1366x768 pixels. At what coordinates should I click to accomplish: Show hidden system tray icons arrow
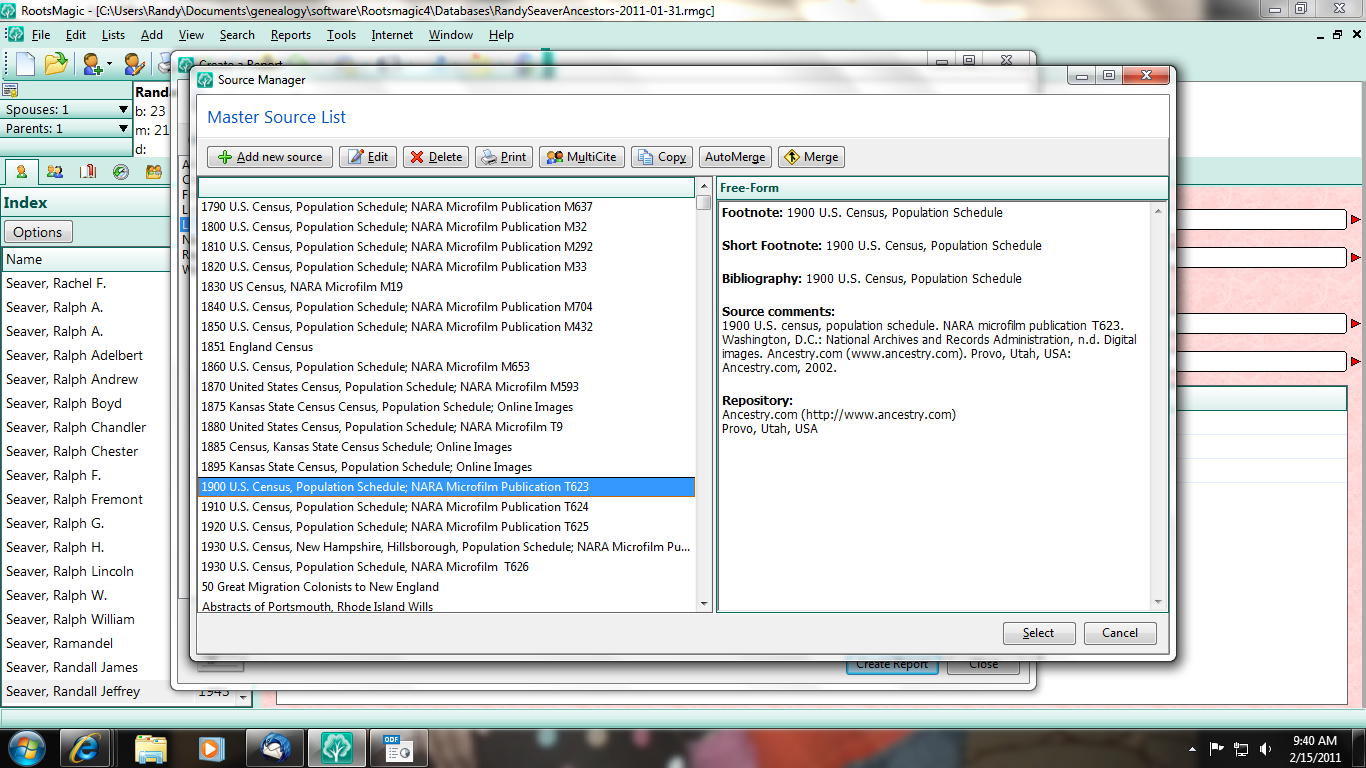tap(1193, 748)
